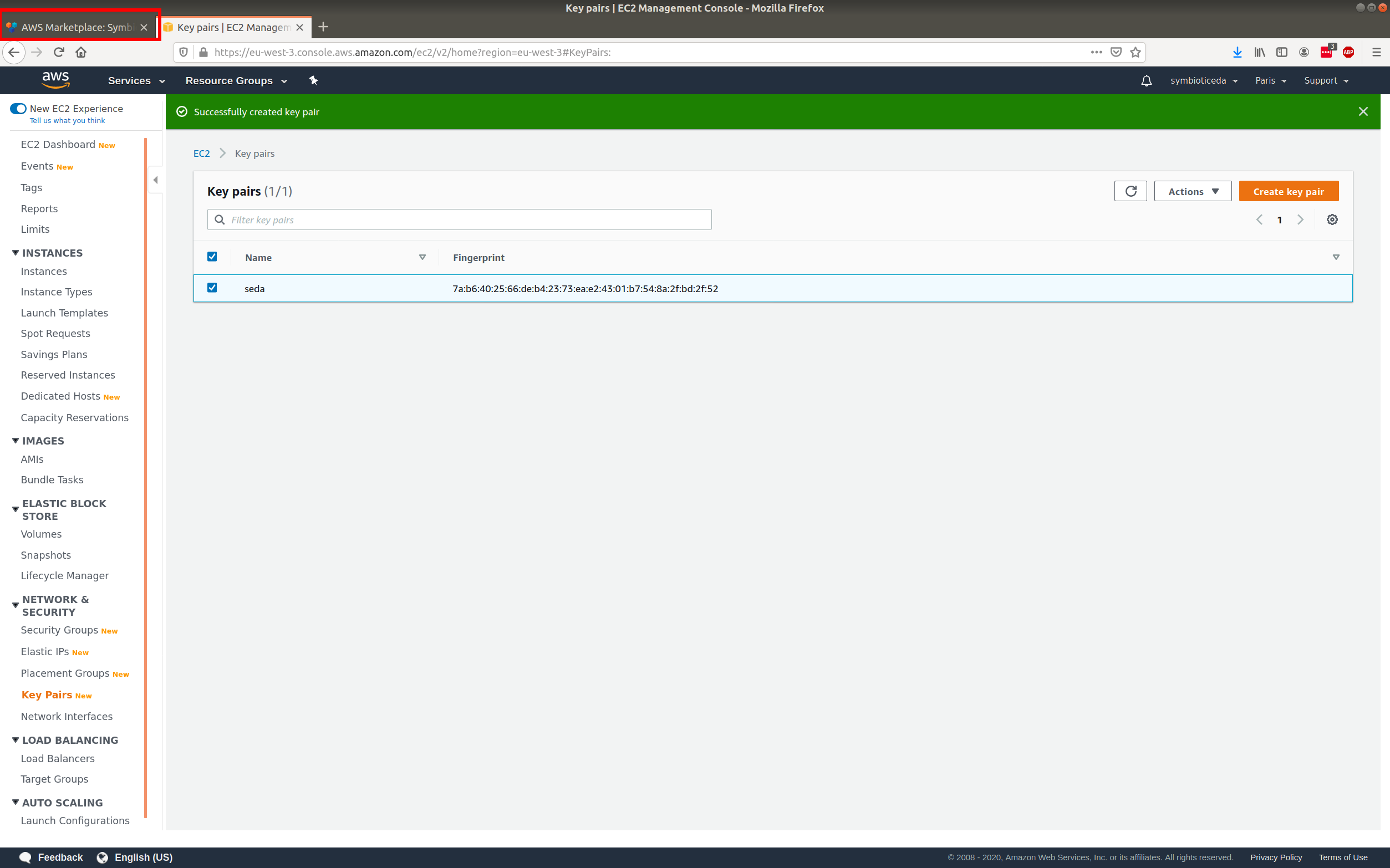This screenshot has height=868, width=1390.
Task: Close the AWS Marketplace tab
Action: (144, 27)
